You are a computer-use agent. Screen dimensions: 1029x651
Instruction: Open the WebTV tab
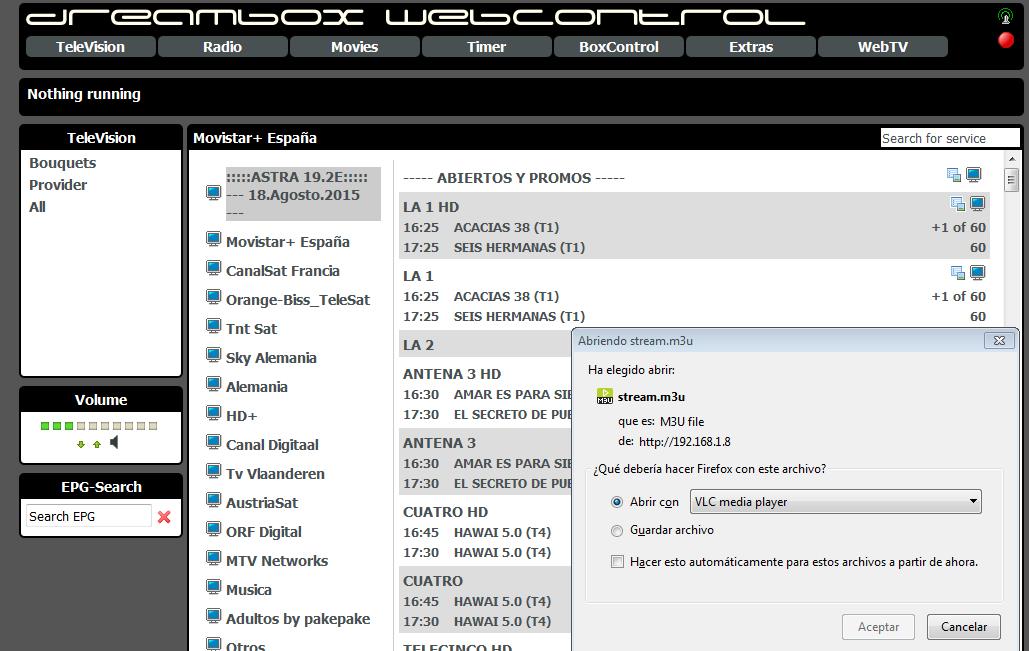pos(883,47)
